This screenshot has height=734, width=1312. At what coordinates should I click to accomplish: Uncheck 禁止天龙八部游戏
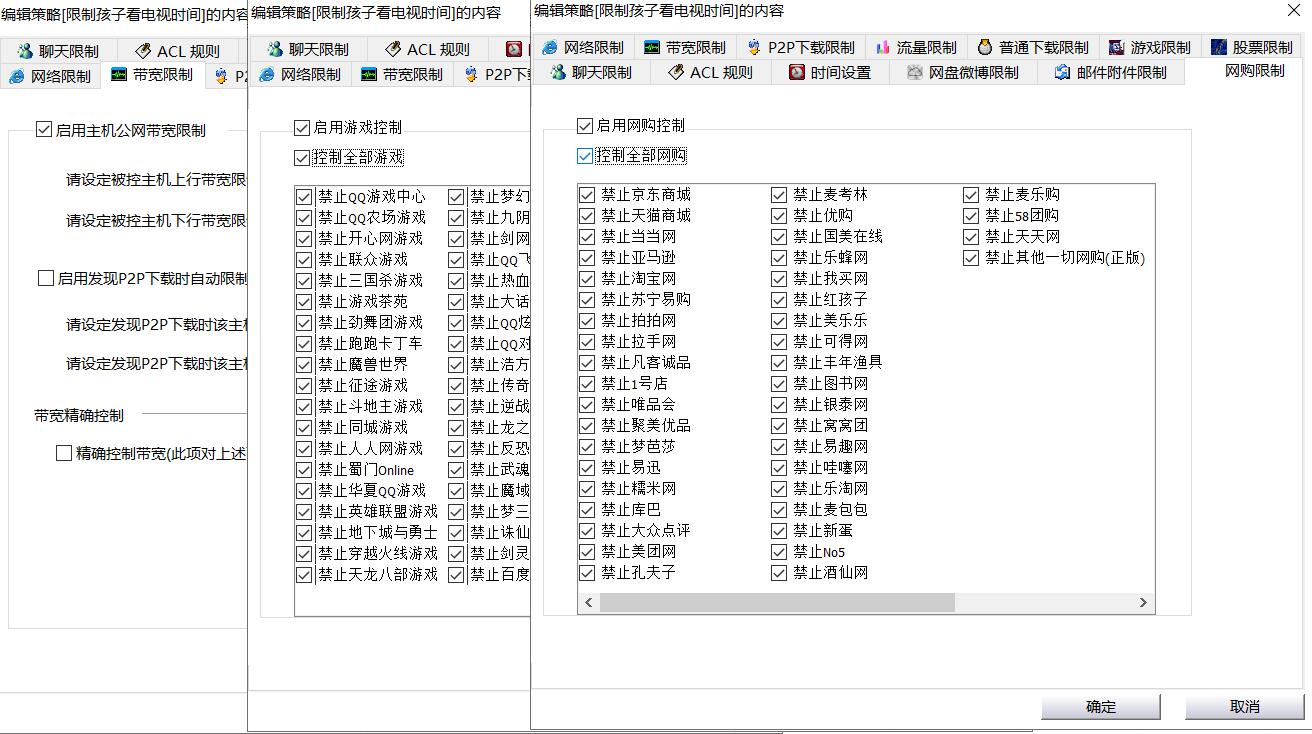[304, 575]
